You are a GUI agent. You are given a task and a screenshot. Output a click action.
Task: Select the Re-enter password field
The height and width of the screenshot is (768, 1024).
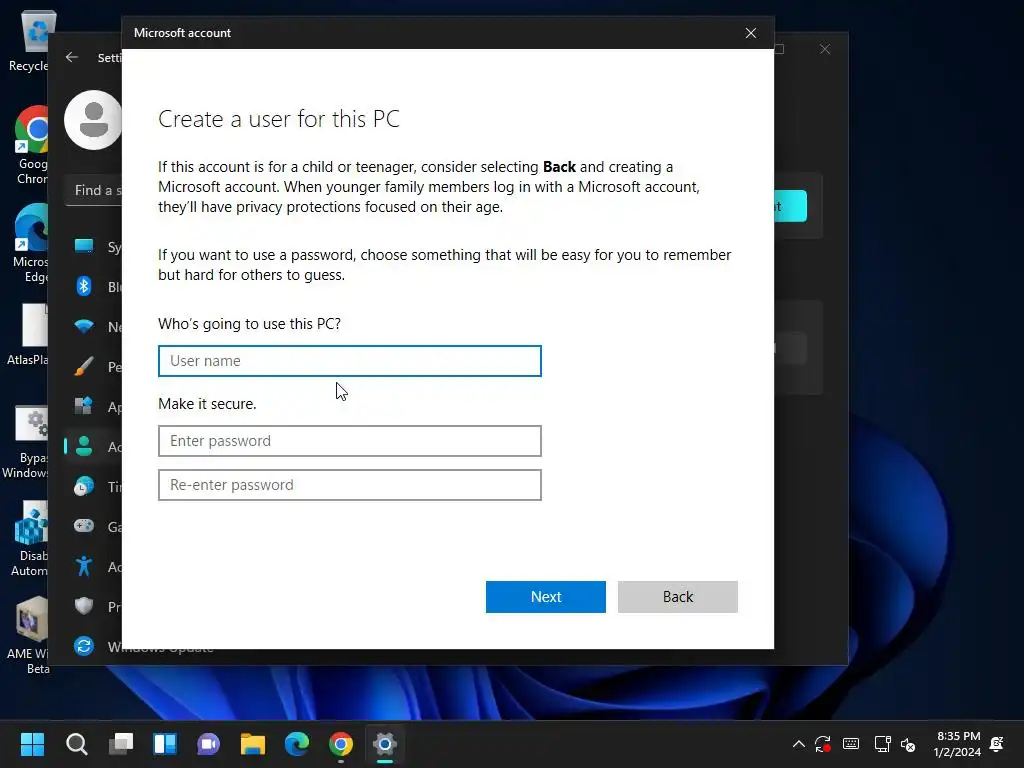point(349,485)
